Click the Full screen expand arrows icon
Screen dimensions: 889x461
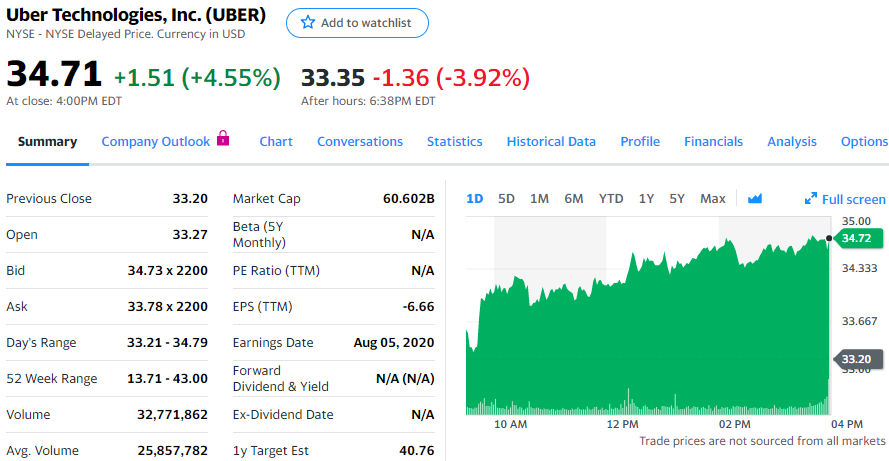tap(811, 199)
